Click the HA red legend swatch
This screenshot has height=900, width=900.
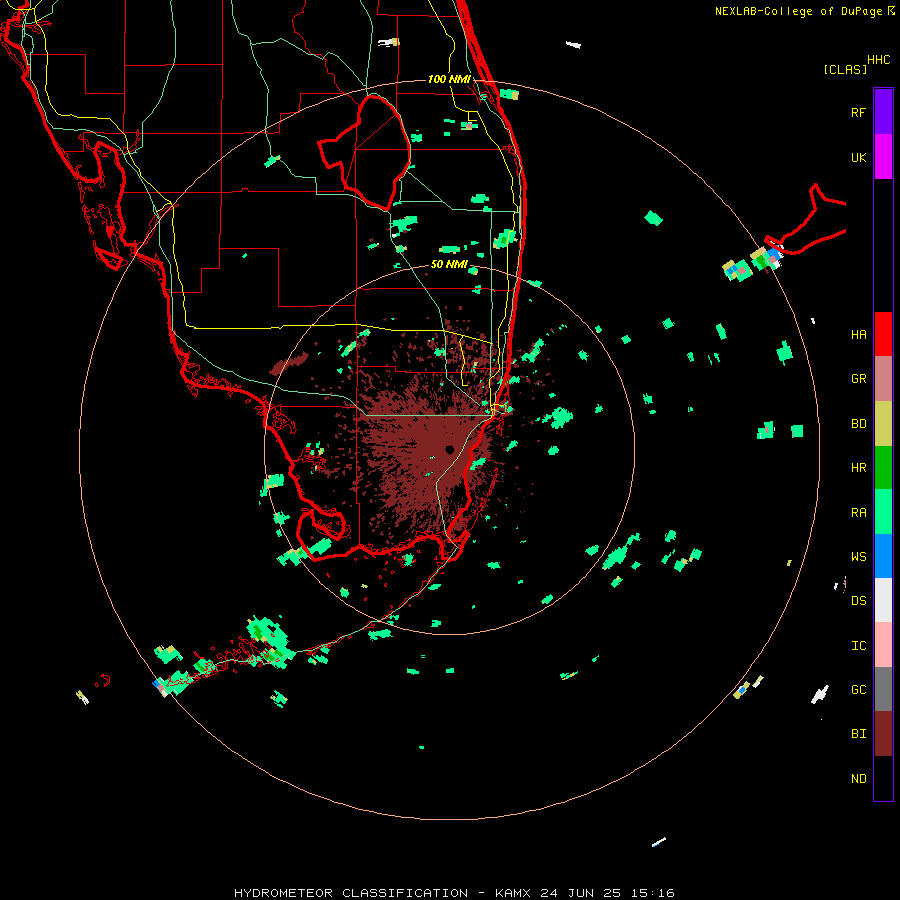coord(883,334)
